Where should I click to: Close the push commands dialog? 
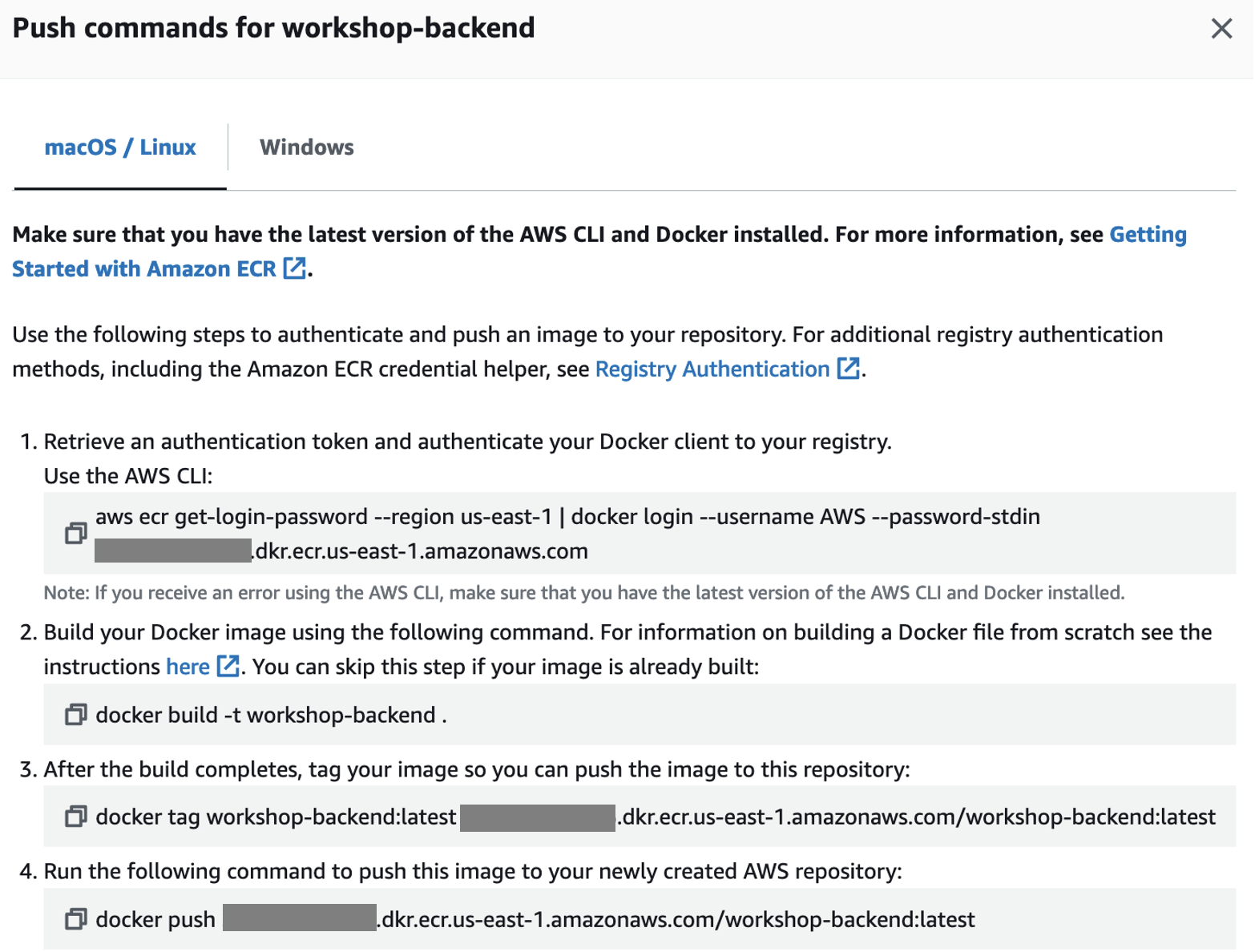coord(1221,28)
